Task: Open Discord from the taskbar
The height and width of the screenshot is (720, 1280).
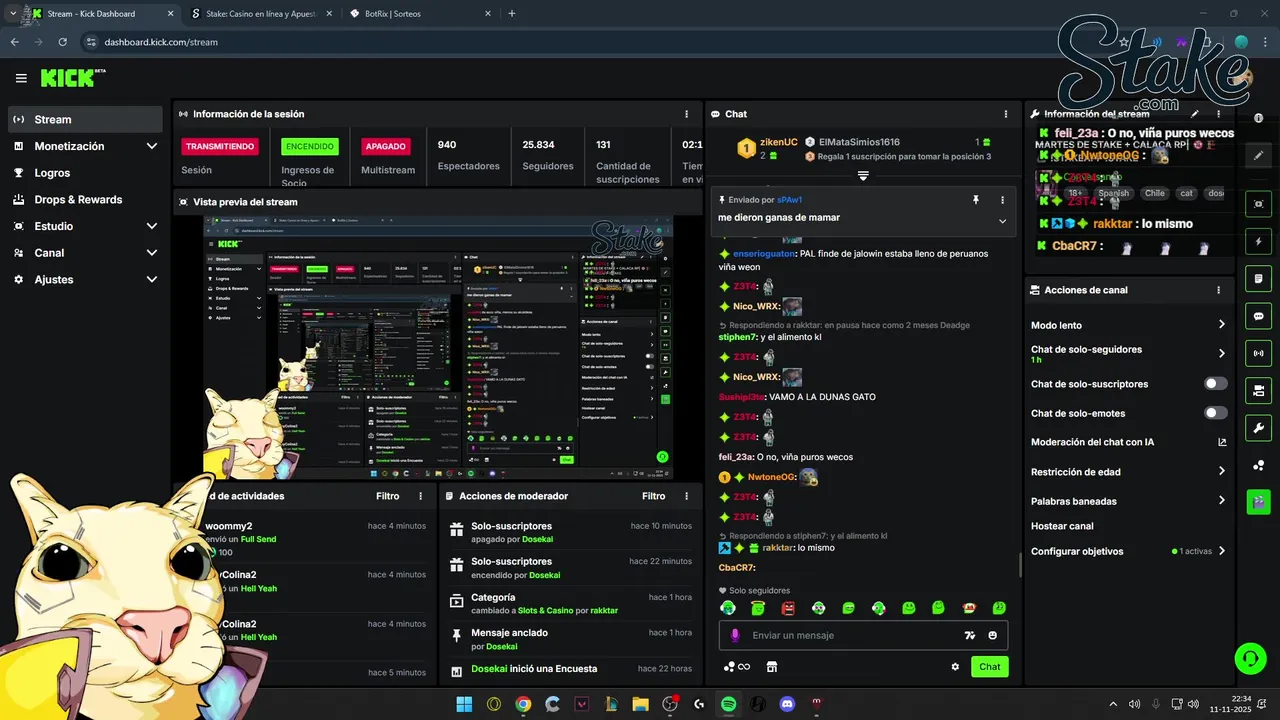Action: click(x=787, y=704)
